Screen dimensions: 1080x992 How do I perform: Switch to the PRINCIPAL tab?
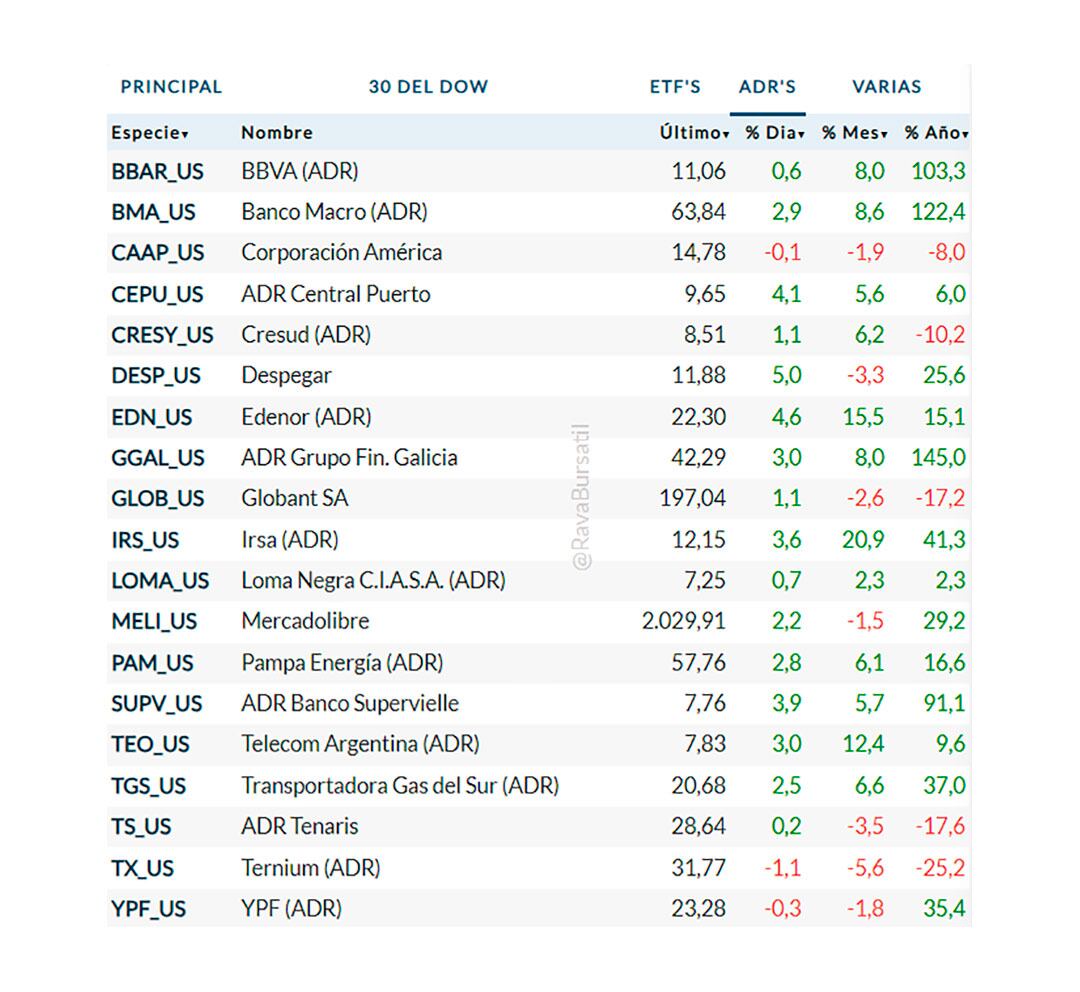tap(171, 87)
